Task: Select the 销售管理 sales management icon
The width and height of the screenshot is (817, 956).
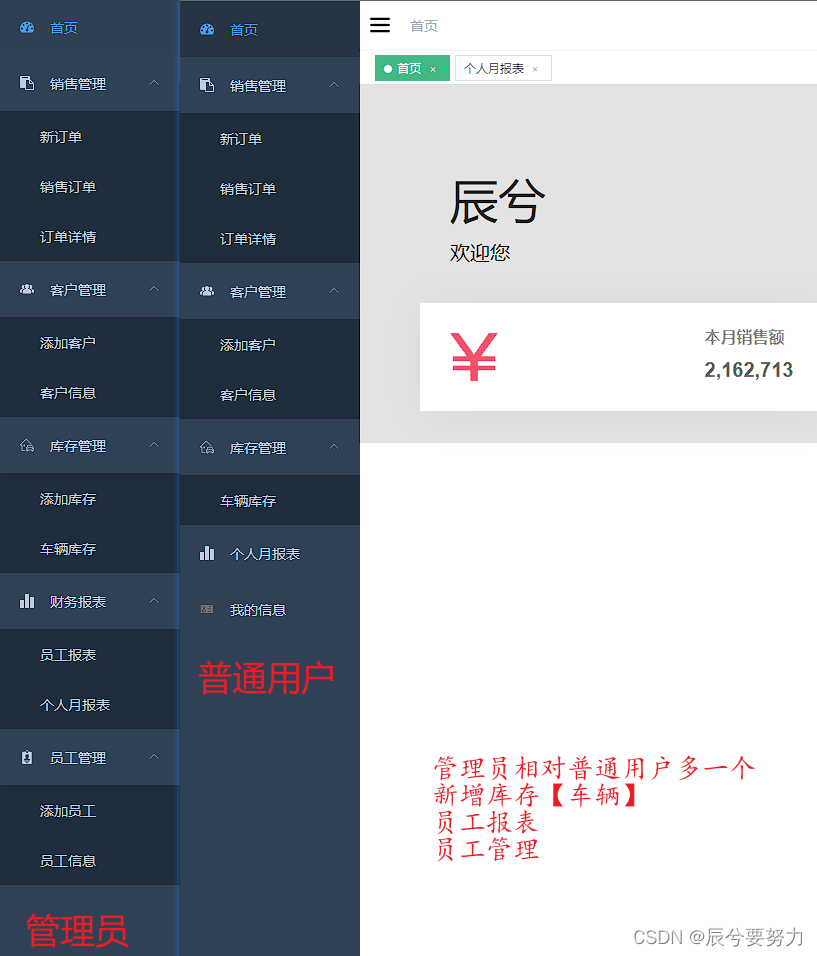Action: 27,84
